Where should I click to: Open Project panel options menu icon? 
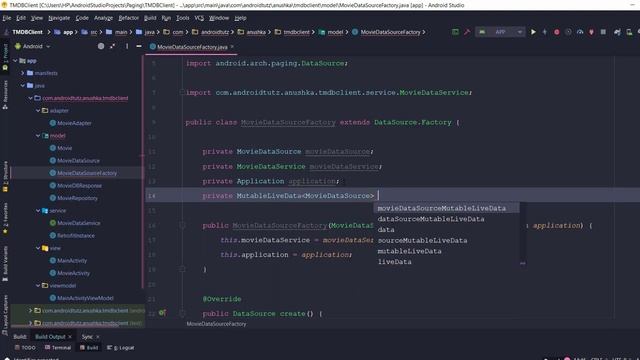pyautogui.click(x=127, y=46)
